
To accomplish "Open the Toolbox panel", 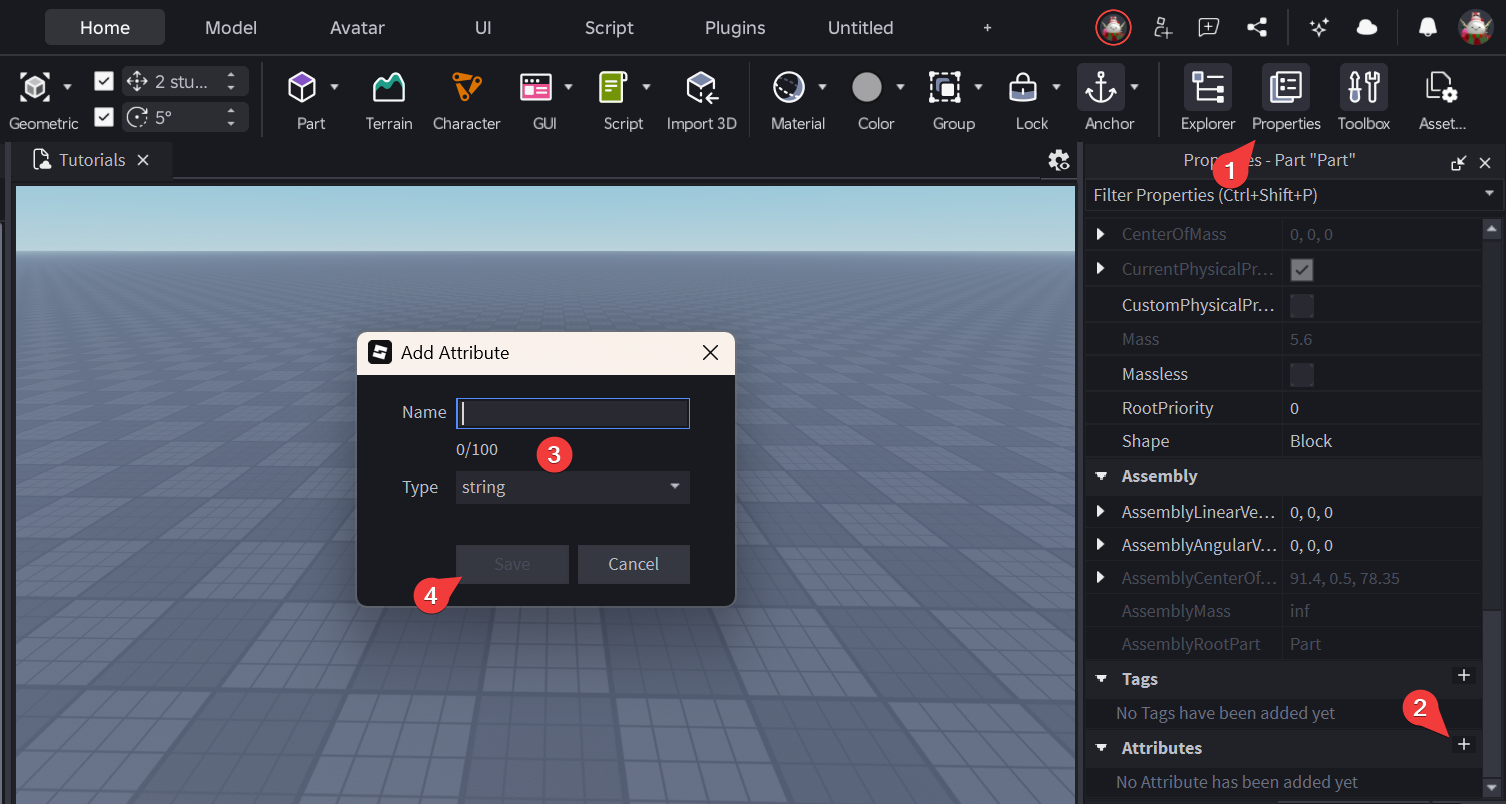I will pyautogui.click(x=1363, y=89).
